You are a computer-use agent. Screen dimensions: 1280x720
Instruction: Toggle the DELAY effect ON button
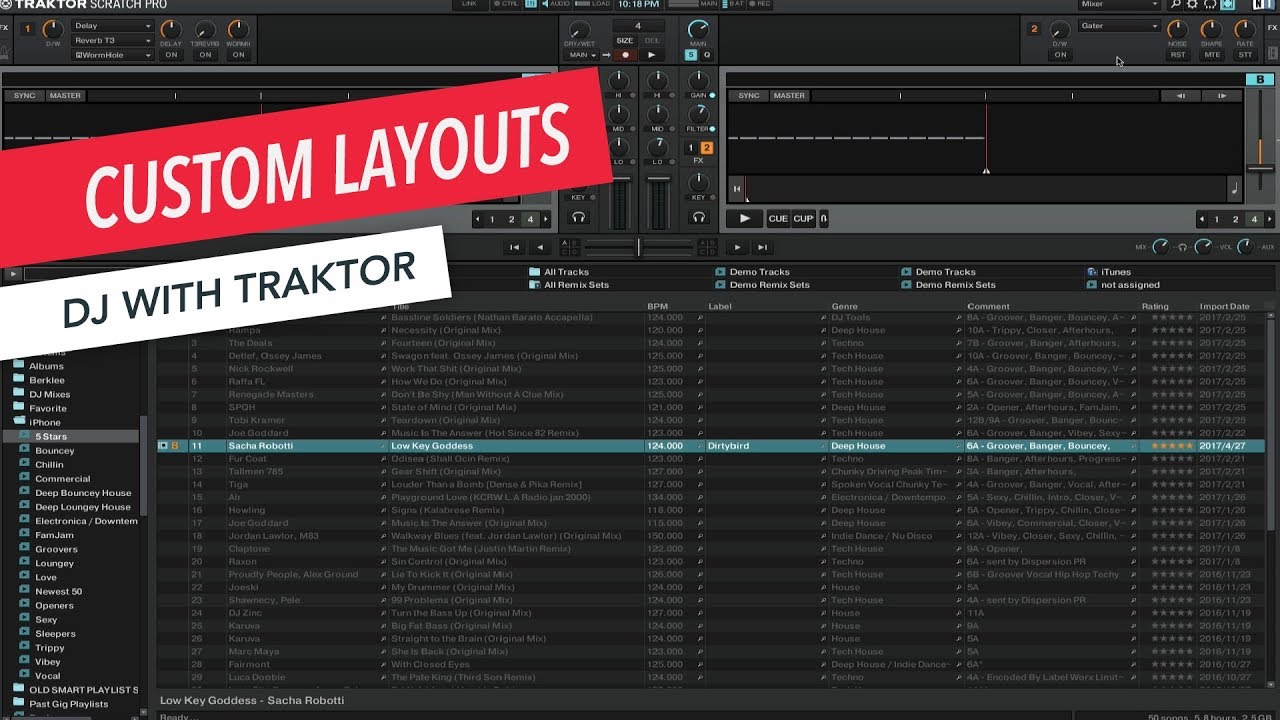coord(171,55)
